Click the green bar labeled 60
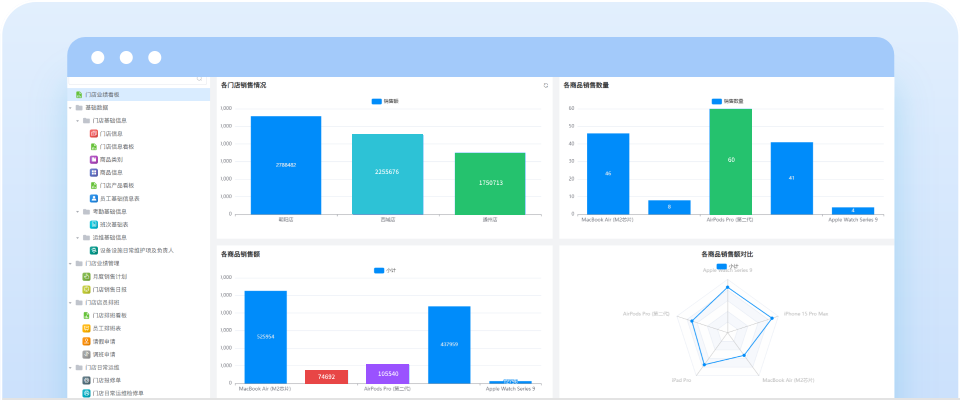960x400 pixels. pyautogui.click(x=730, y=162)
